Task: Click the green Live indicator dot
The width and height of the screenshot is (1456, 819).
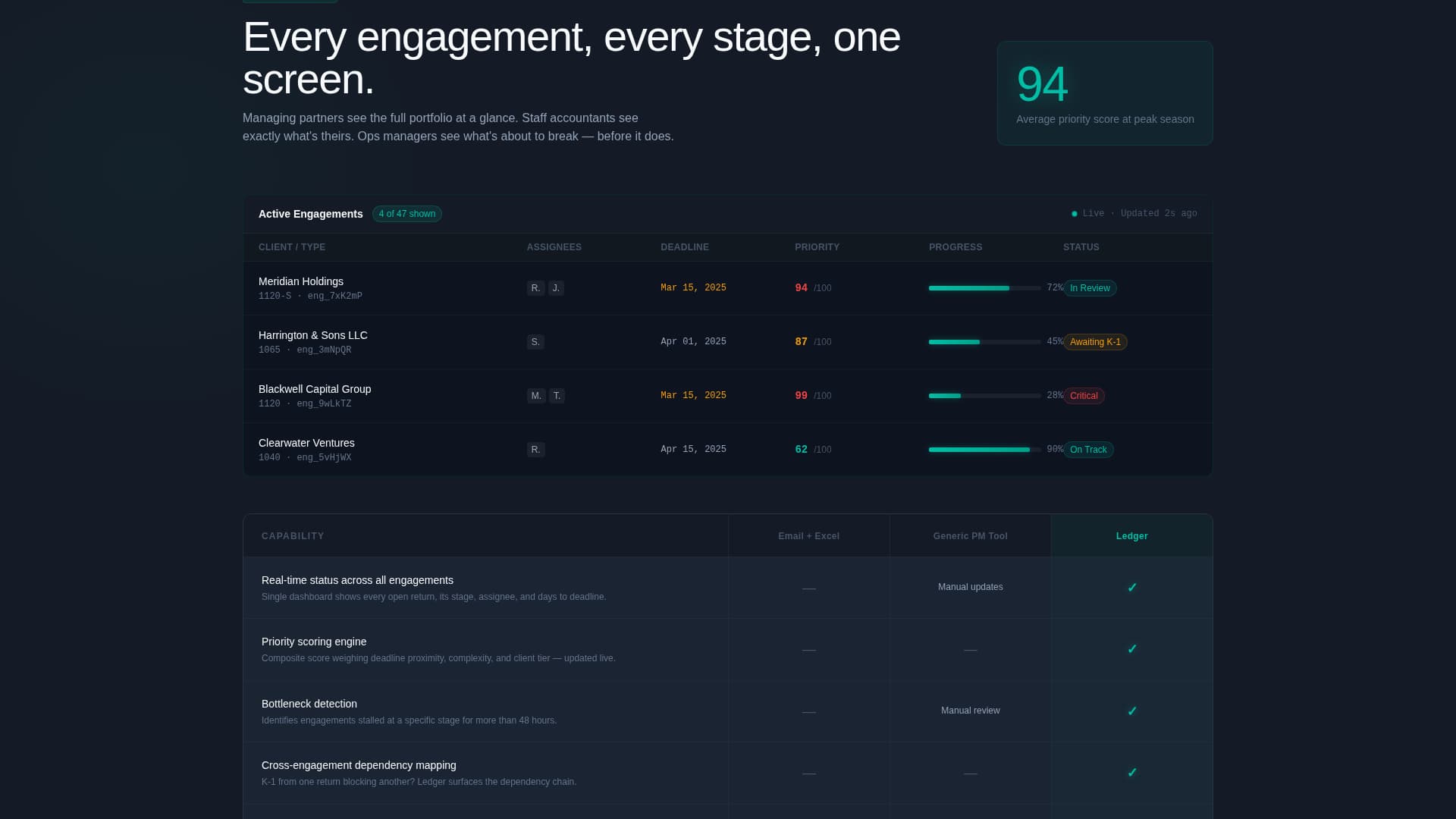Action: tap(1074, 214)
